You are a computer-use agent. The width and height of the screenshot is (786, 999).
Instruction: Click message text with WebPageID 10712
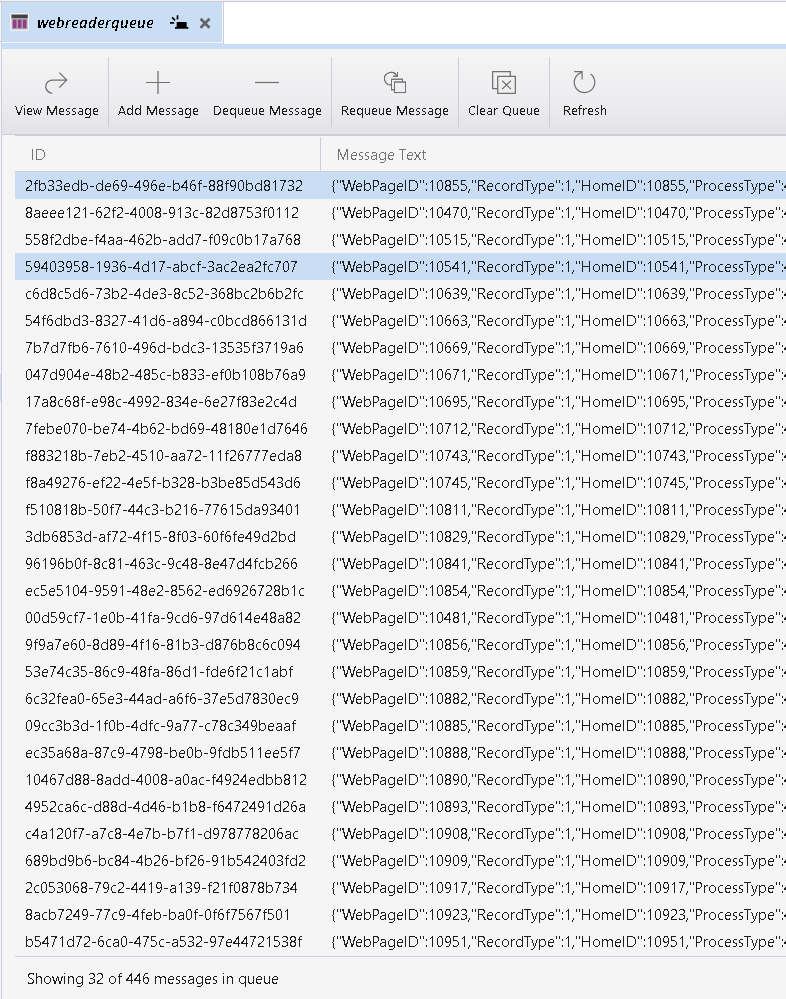(x=558, y=429)
